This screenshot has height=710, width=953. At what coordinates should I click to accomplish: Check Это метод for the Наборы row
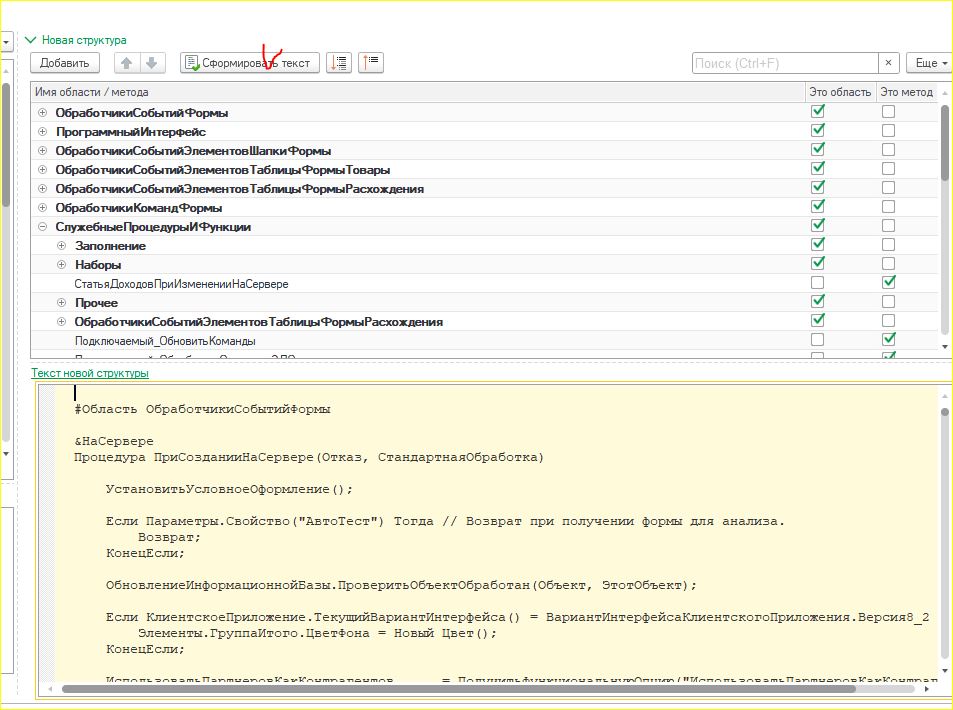click(x=889, y=263)
